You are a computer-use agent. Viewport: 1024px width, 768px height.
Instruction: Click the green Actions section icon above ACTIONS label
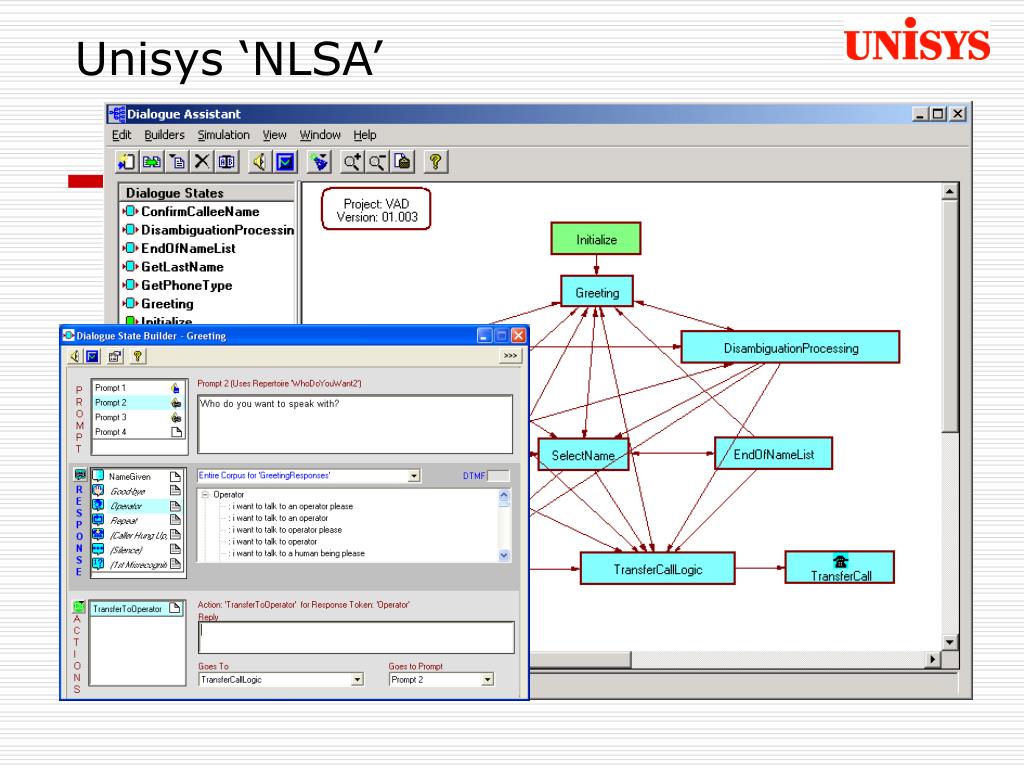click(x=79, y=607)
